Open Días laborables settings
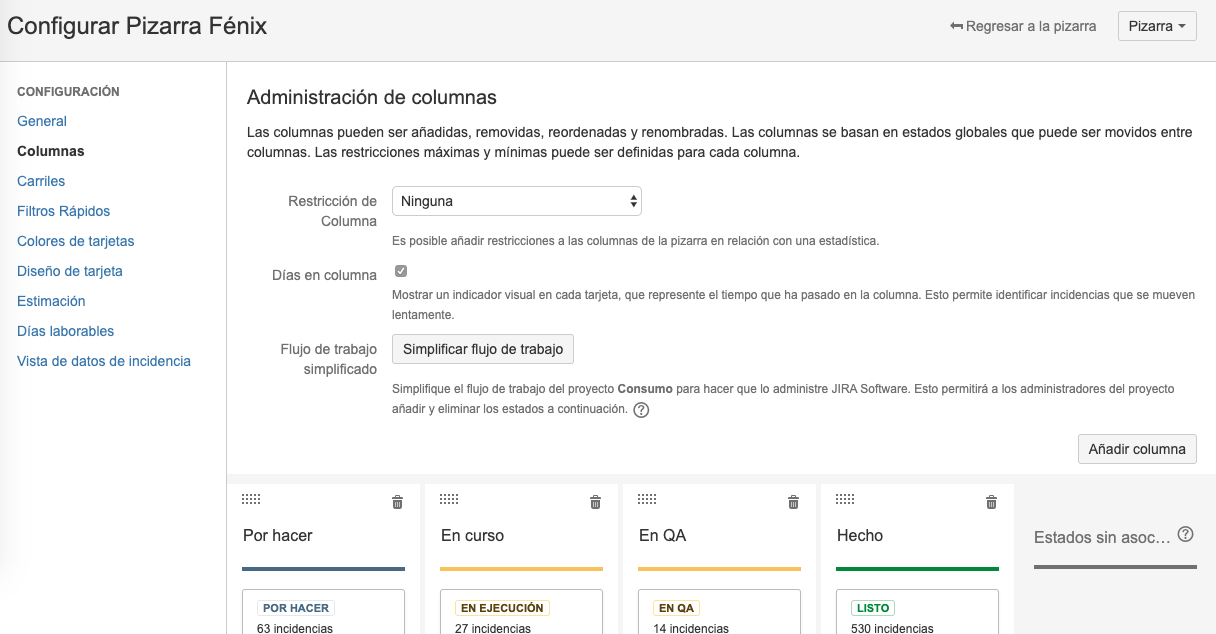The image size is (1216, 634). (66, 331)
